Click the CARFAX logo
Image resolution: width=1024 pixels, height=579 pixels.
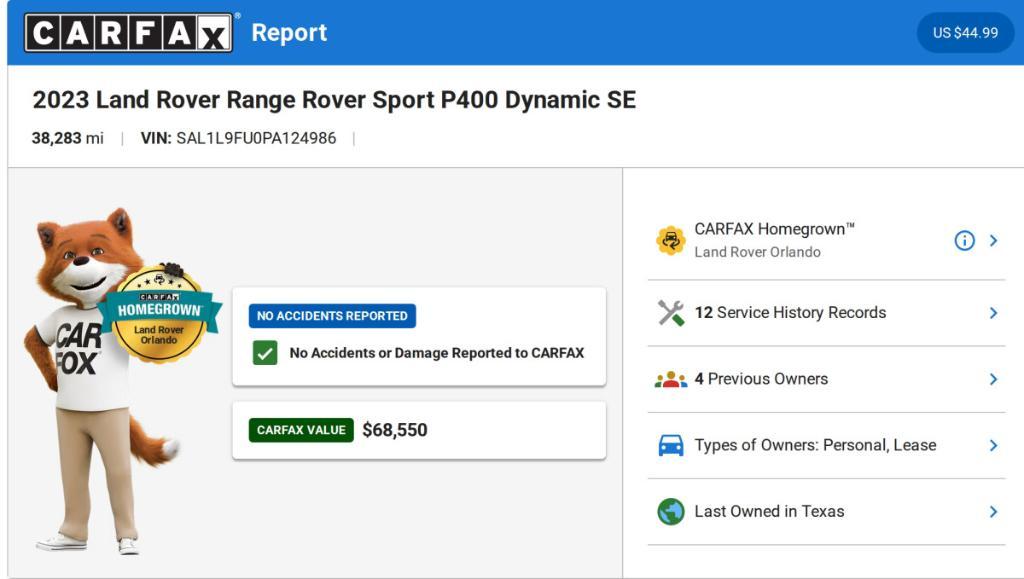129,33
